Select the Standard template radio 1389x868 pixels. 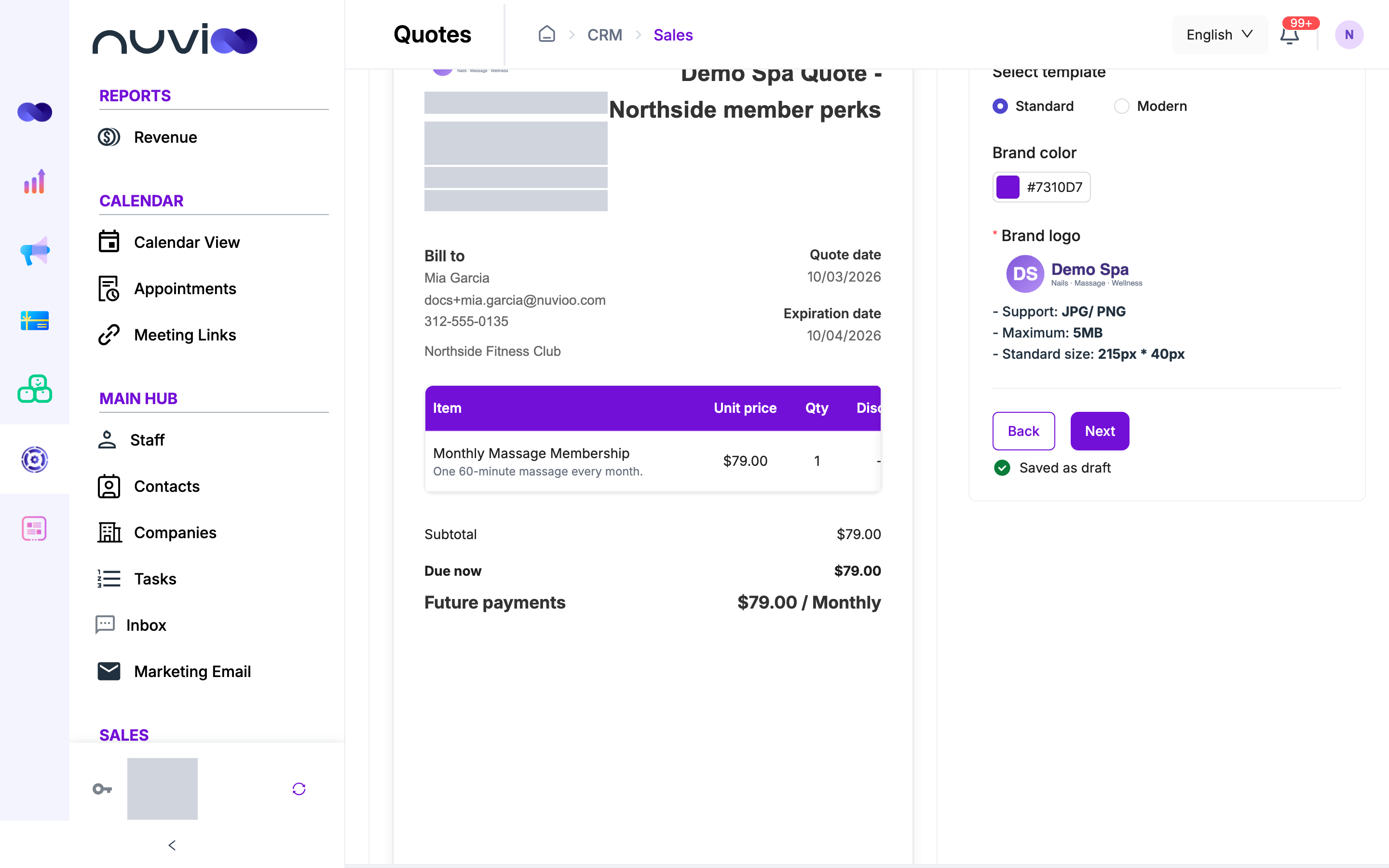pos(1000,106)
